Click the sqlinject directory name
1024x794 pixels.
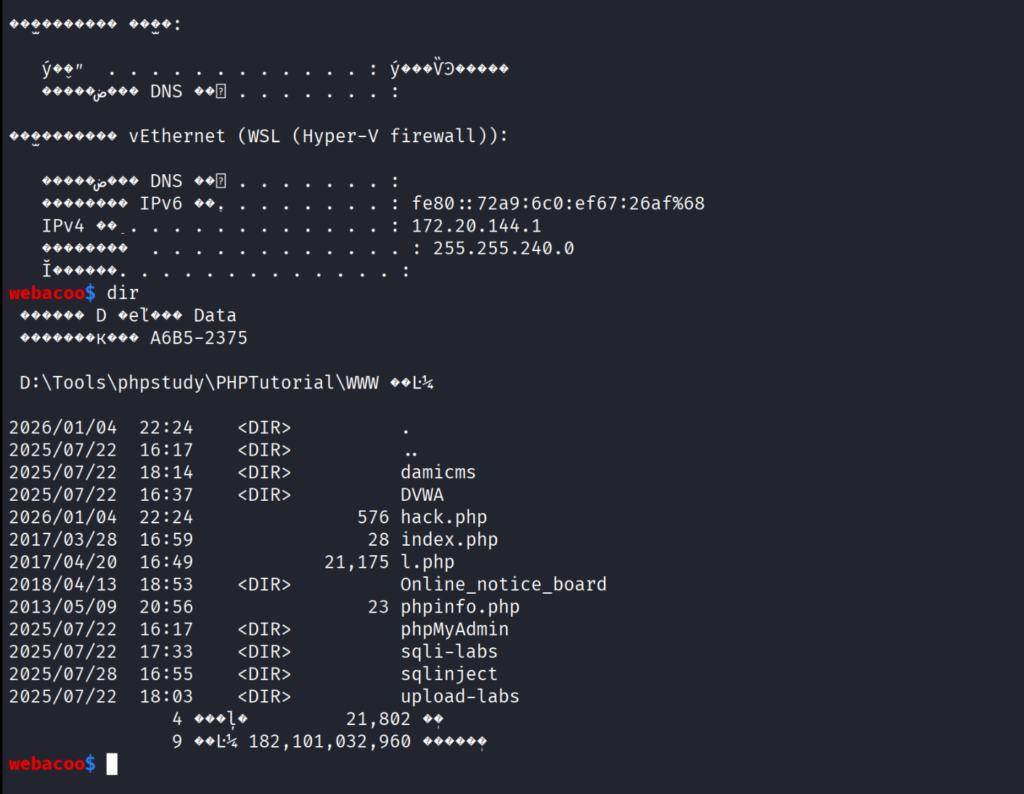pos(449,674)
